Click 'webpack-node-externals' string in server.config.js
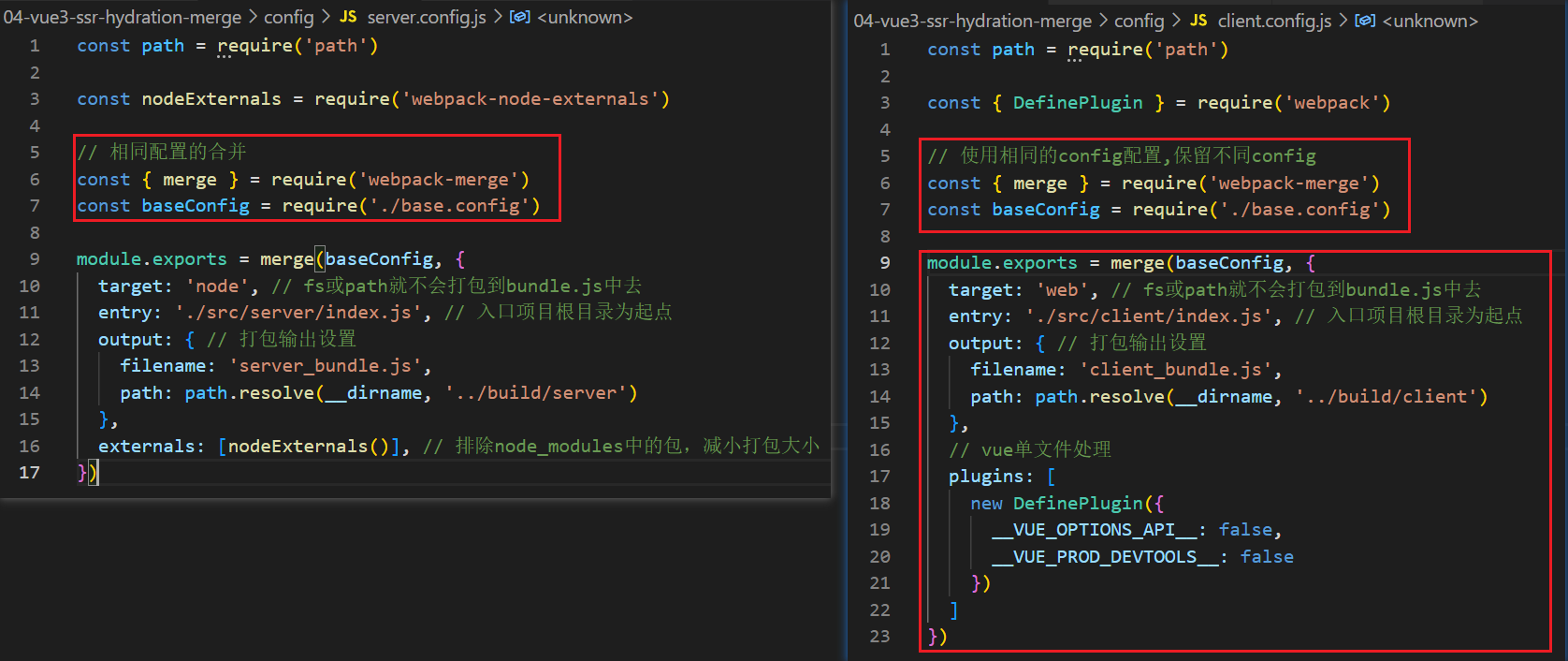1568x661 pixels. pyautogui.click(x=530, y=99)
